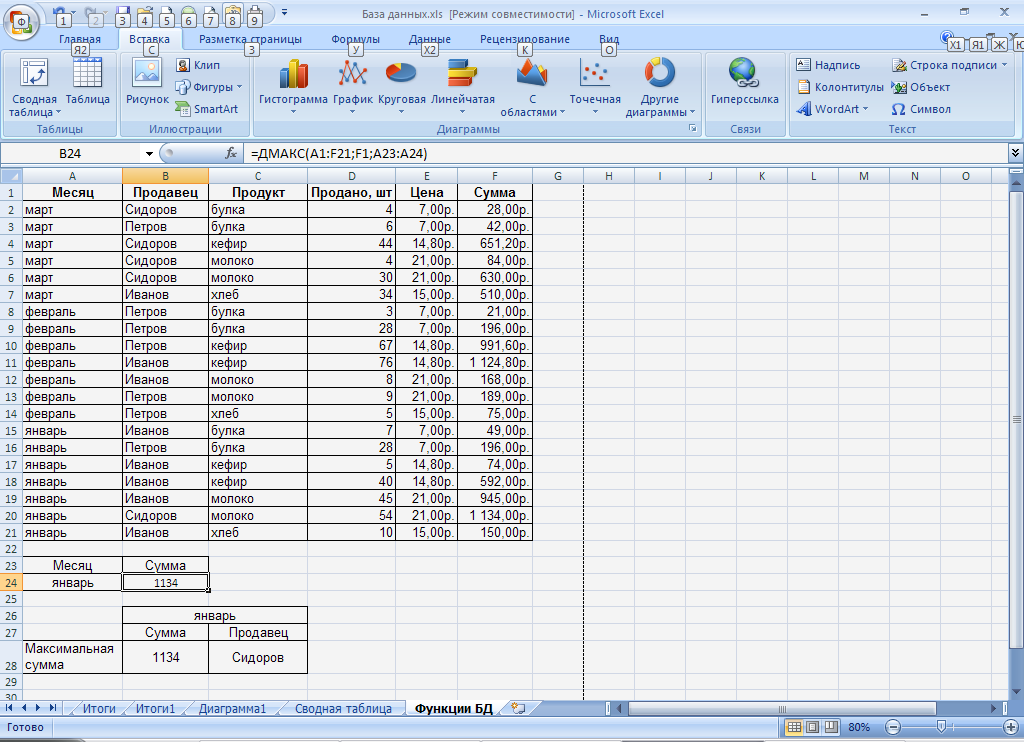The height and width of the screenshot is (742, 1024).
Task: Click the vertical scrollbar thumb
Action: click(1016, 419)
